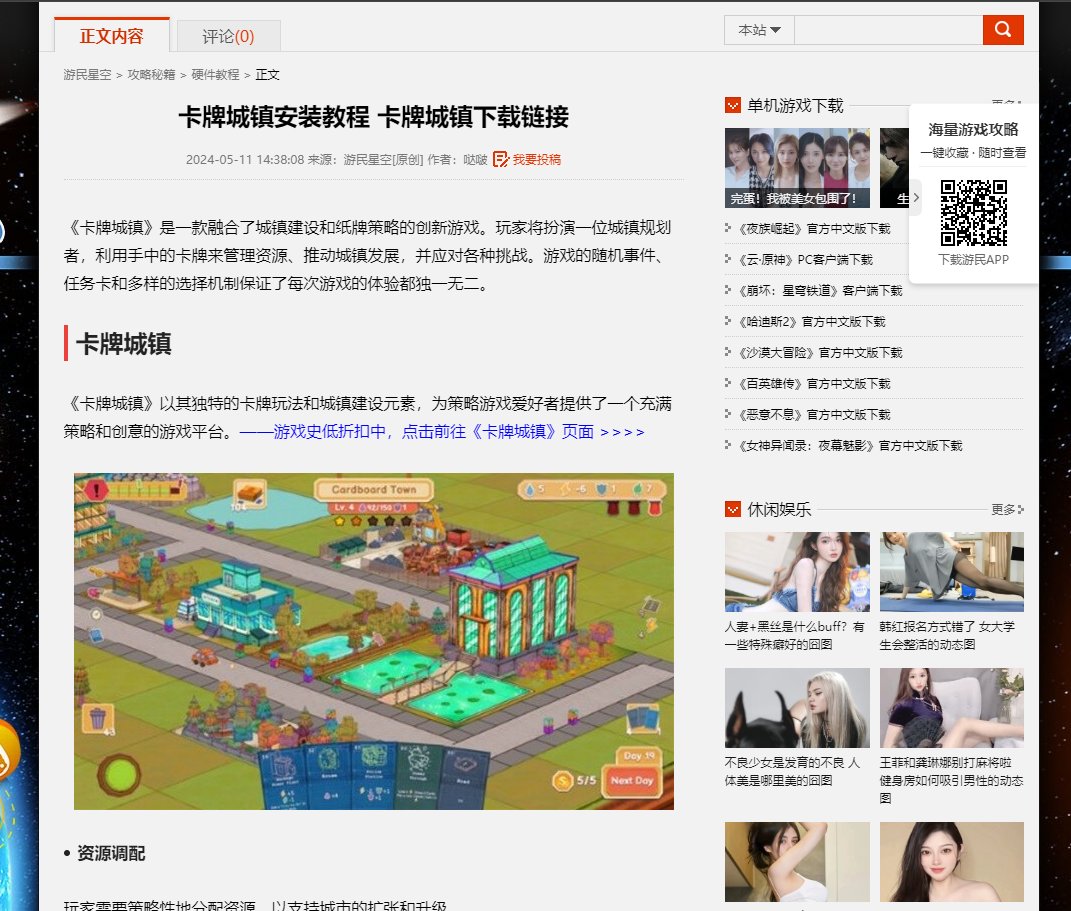Click the 我要投稿 submission icon
Image resolution: width=1071 pixels, height=911 pixels.
pos(501,159)
